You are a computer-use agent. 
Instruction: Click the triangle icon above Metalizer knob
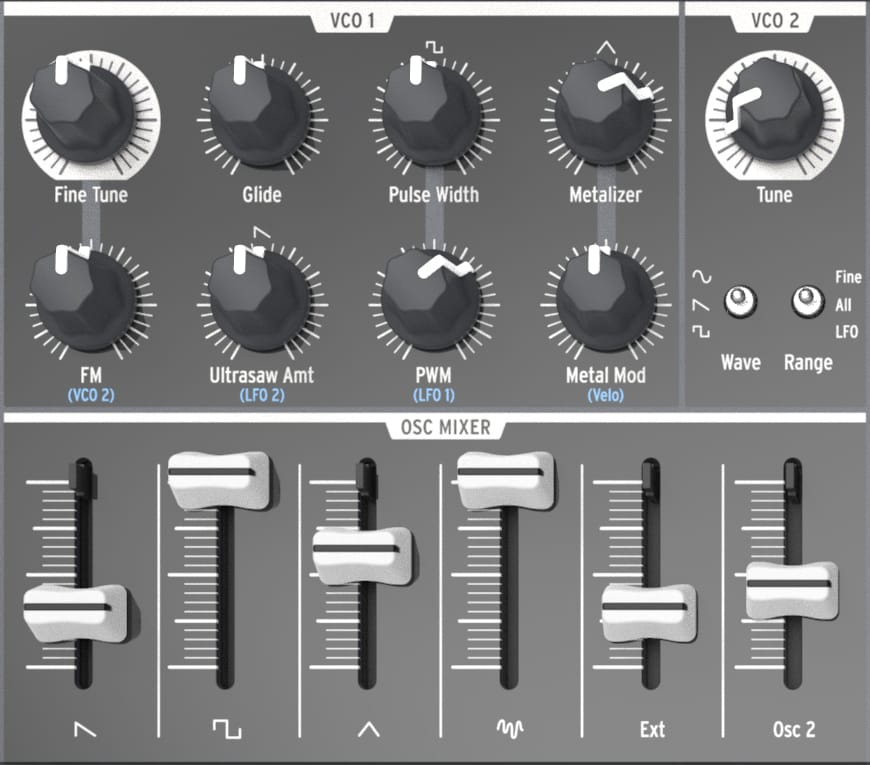[x=606, y=48]
